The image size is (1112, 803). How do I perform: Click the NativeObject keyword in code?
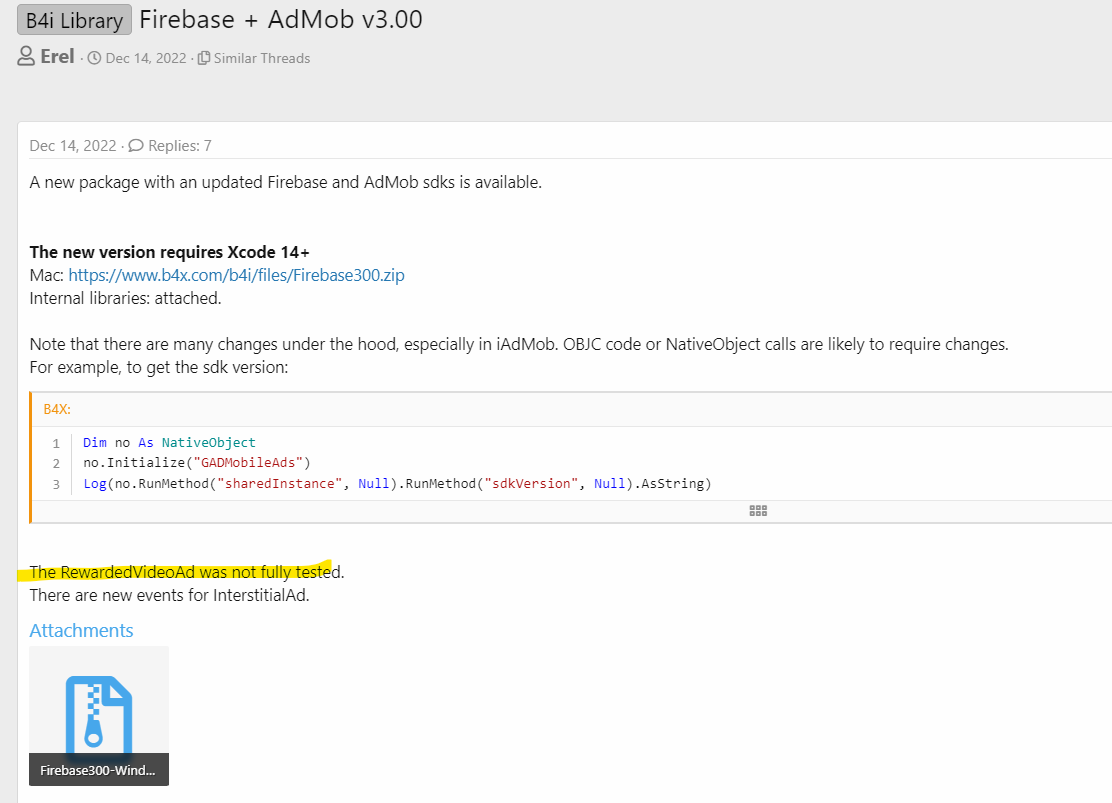coord(208,442)
